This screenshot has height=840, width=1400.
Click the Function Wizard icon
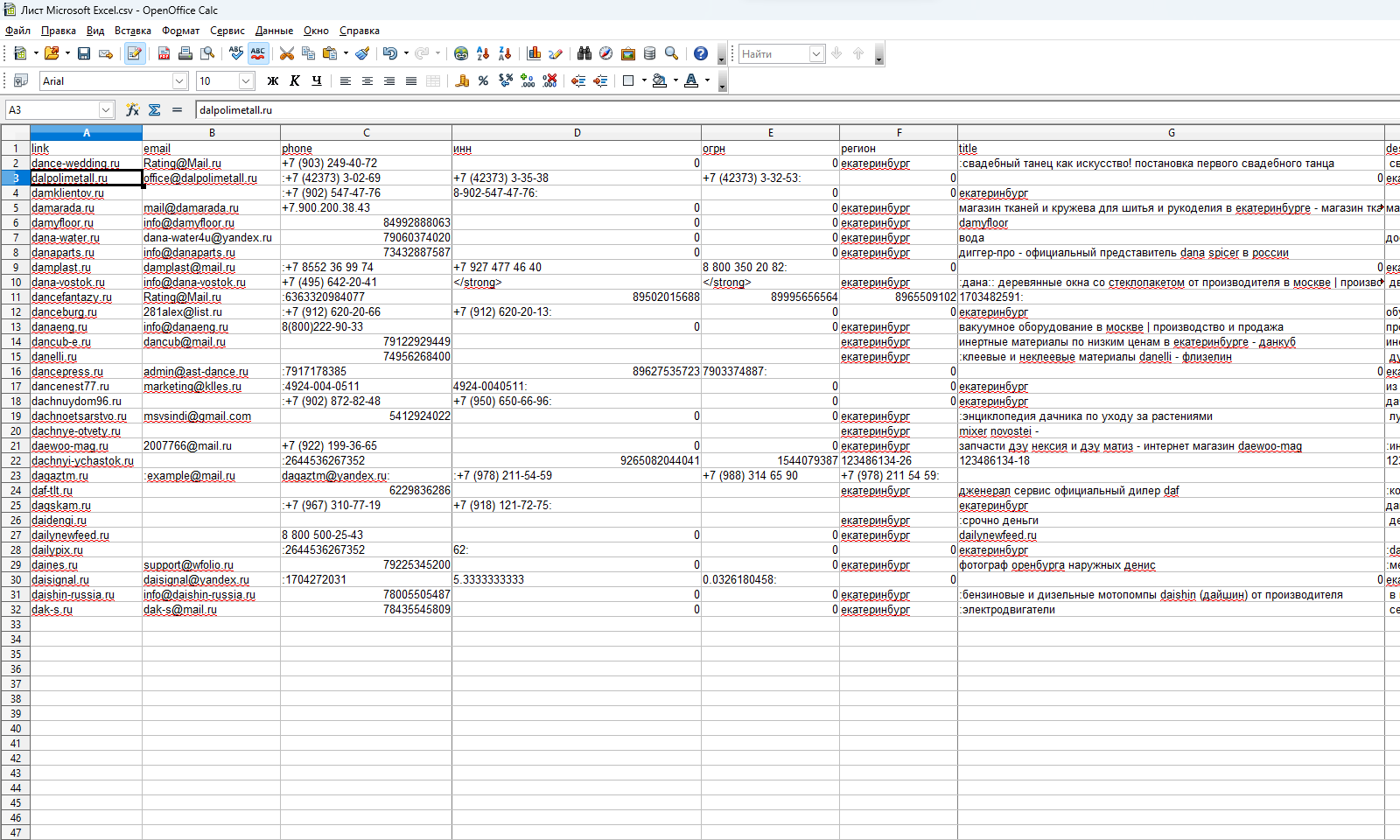(132, 109)
